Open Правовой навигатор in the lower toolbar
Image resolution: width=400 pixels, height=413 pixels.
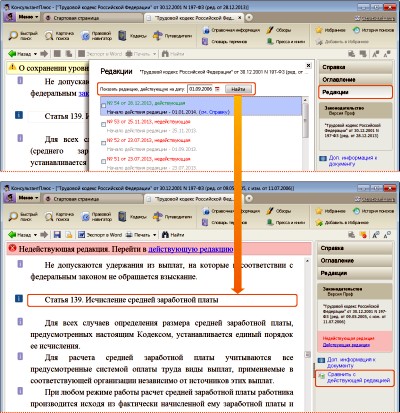(96, 217)
